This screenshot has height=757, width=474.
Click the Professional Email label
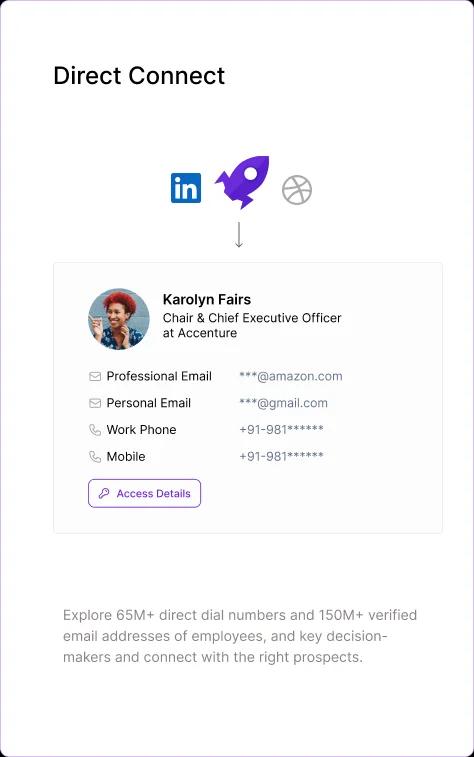click(x=159, y=377)
